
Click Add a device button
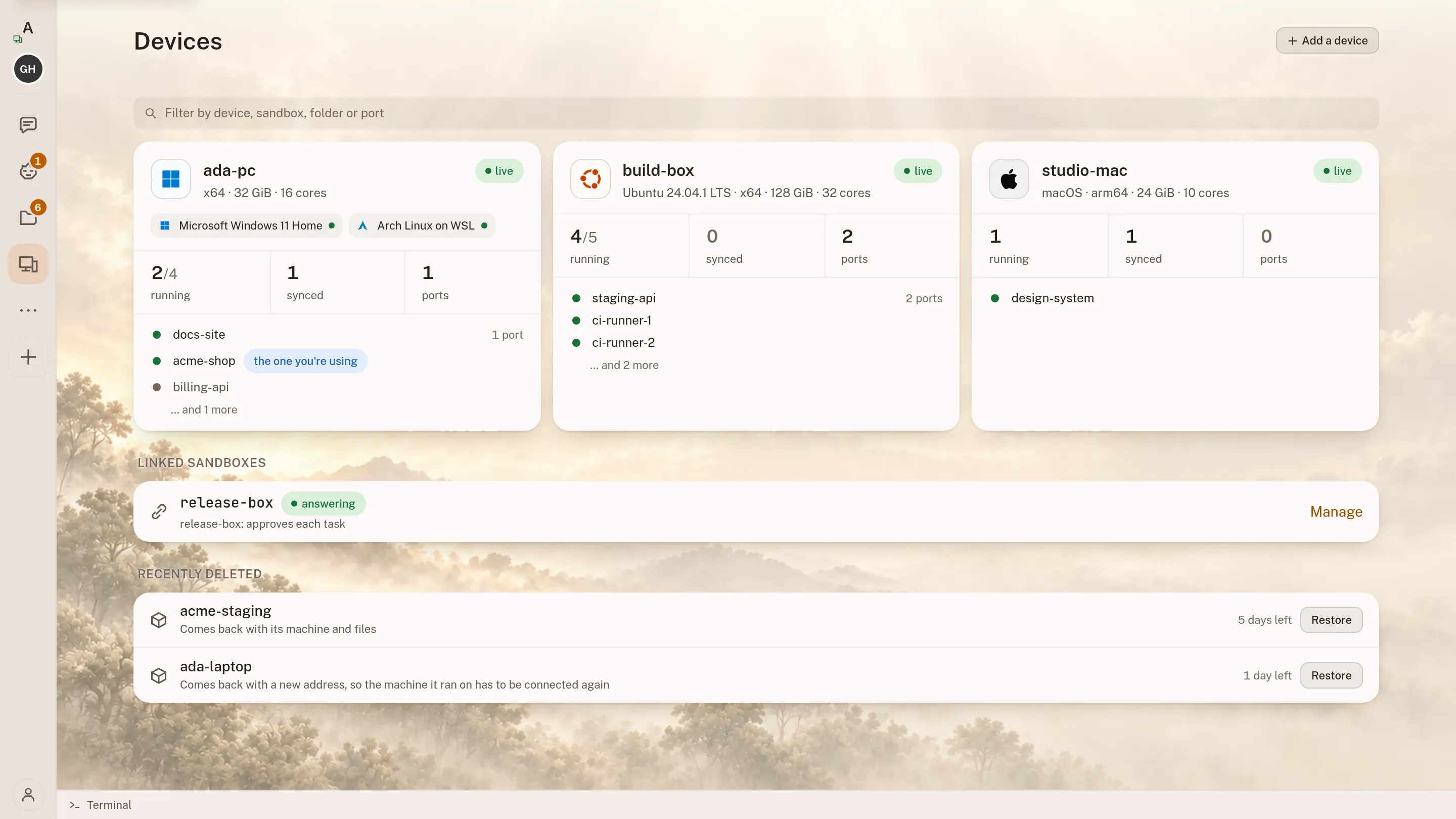pos(1327,40)
